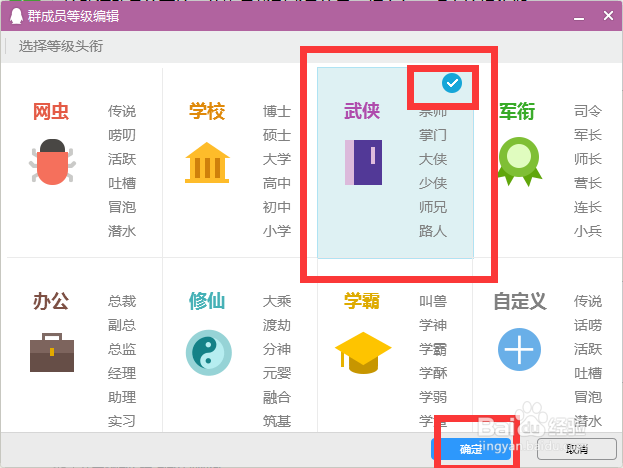623x468 pixels.
Task: Click the 选择等级头衔 section label
Action: click(x=61, y=46)
